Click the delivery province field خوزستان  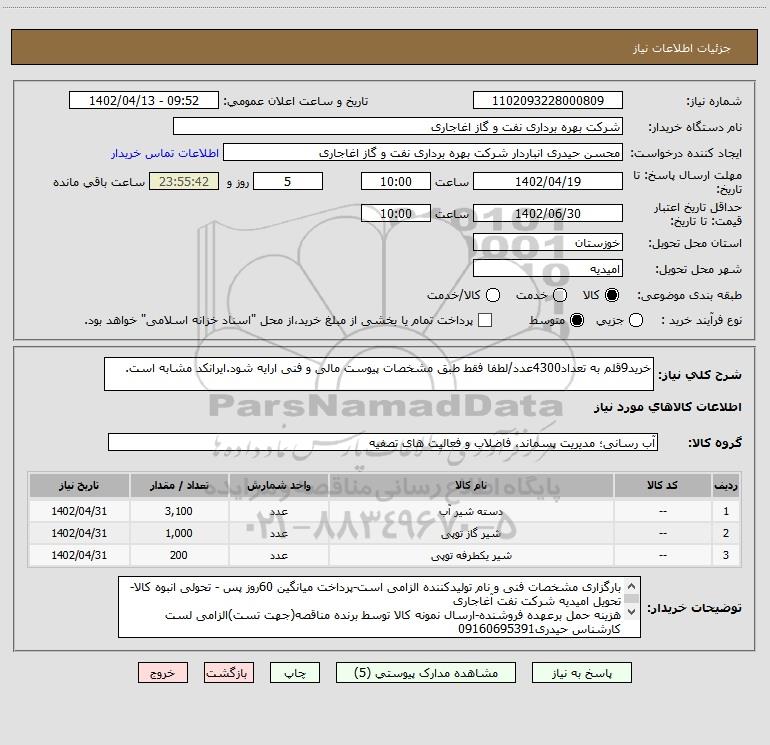click(x=548, y=243)
